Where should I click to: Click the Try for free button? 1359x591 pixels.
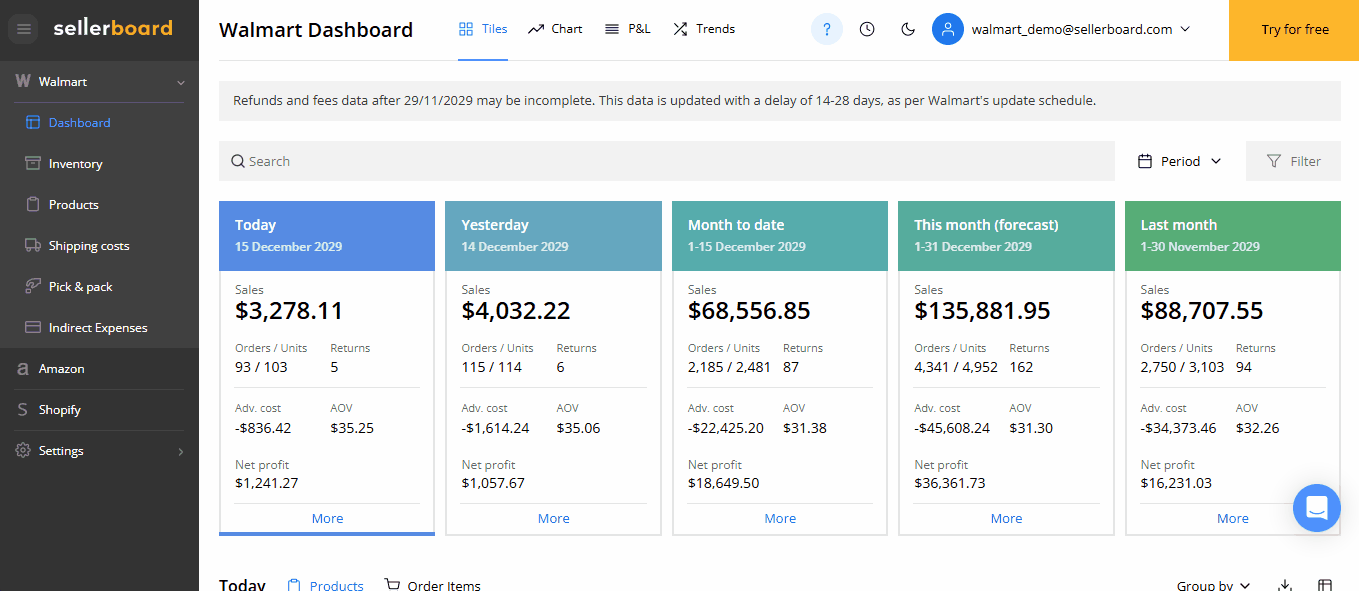(x=1294, y=30)
